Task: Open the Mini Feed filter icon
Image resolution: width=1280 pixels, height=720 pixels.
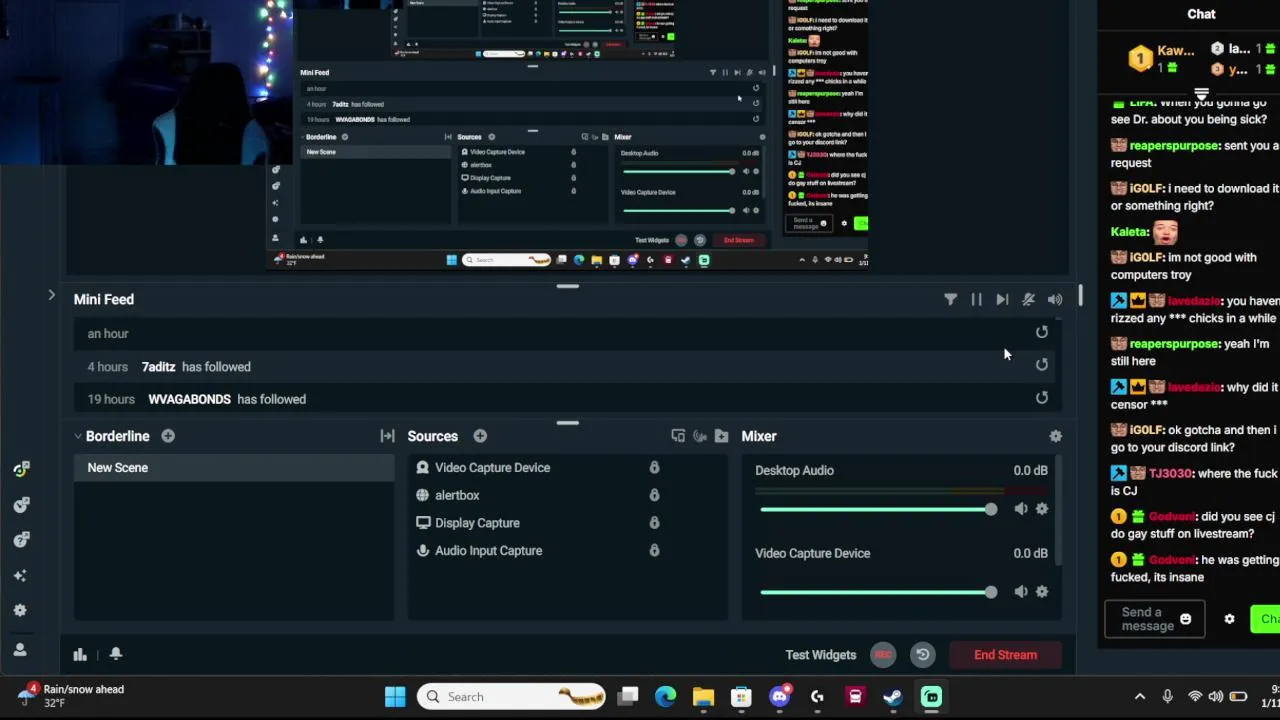Action: click(x=950, y=299)
